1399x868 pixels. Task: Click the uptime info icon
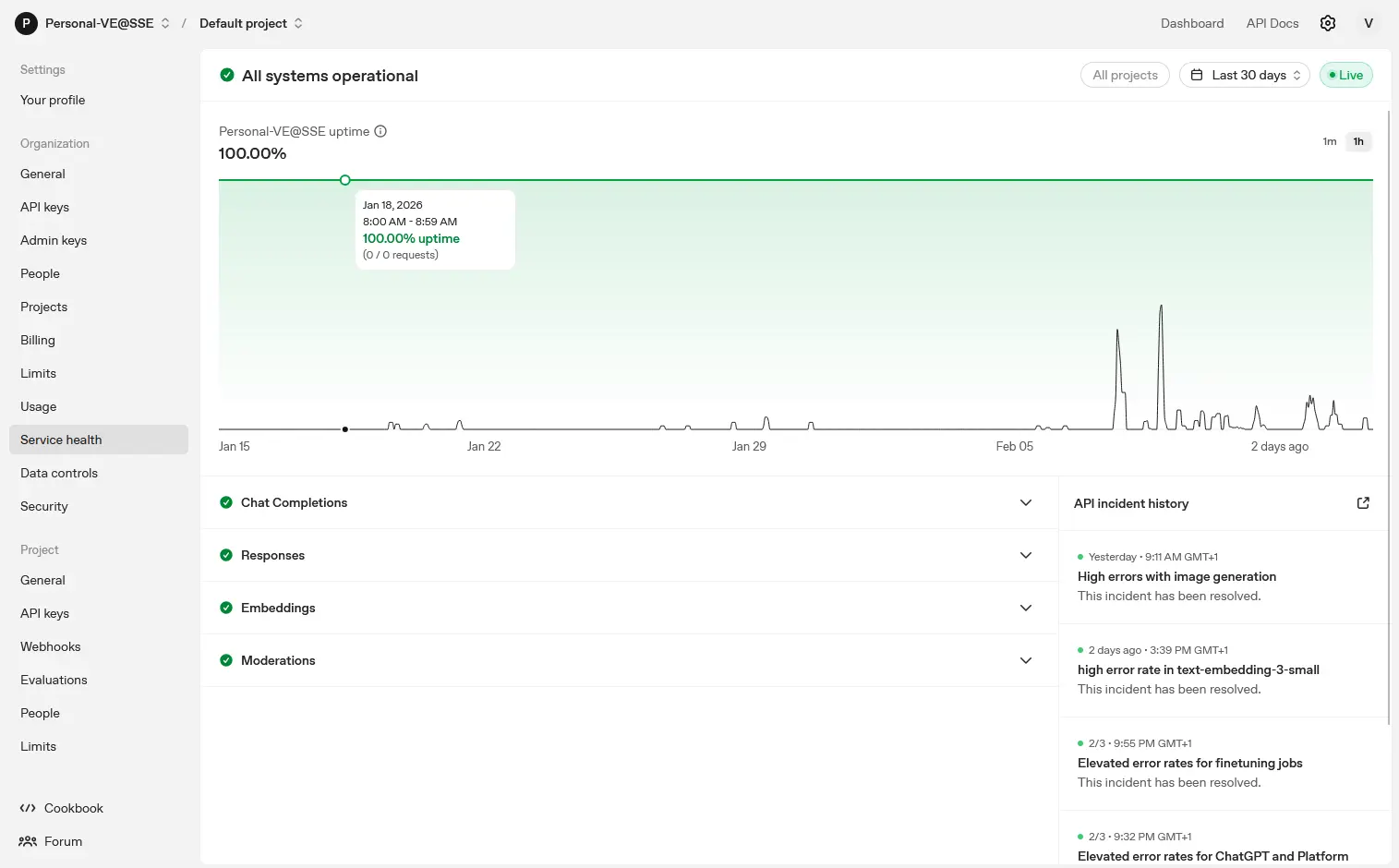[380, 131]
